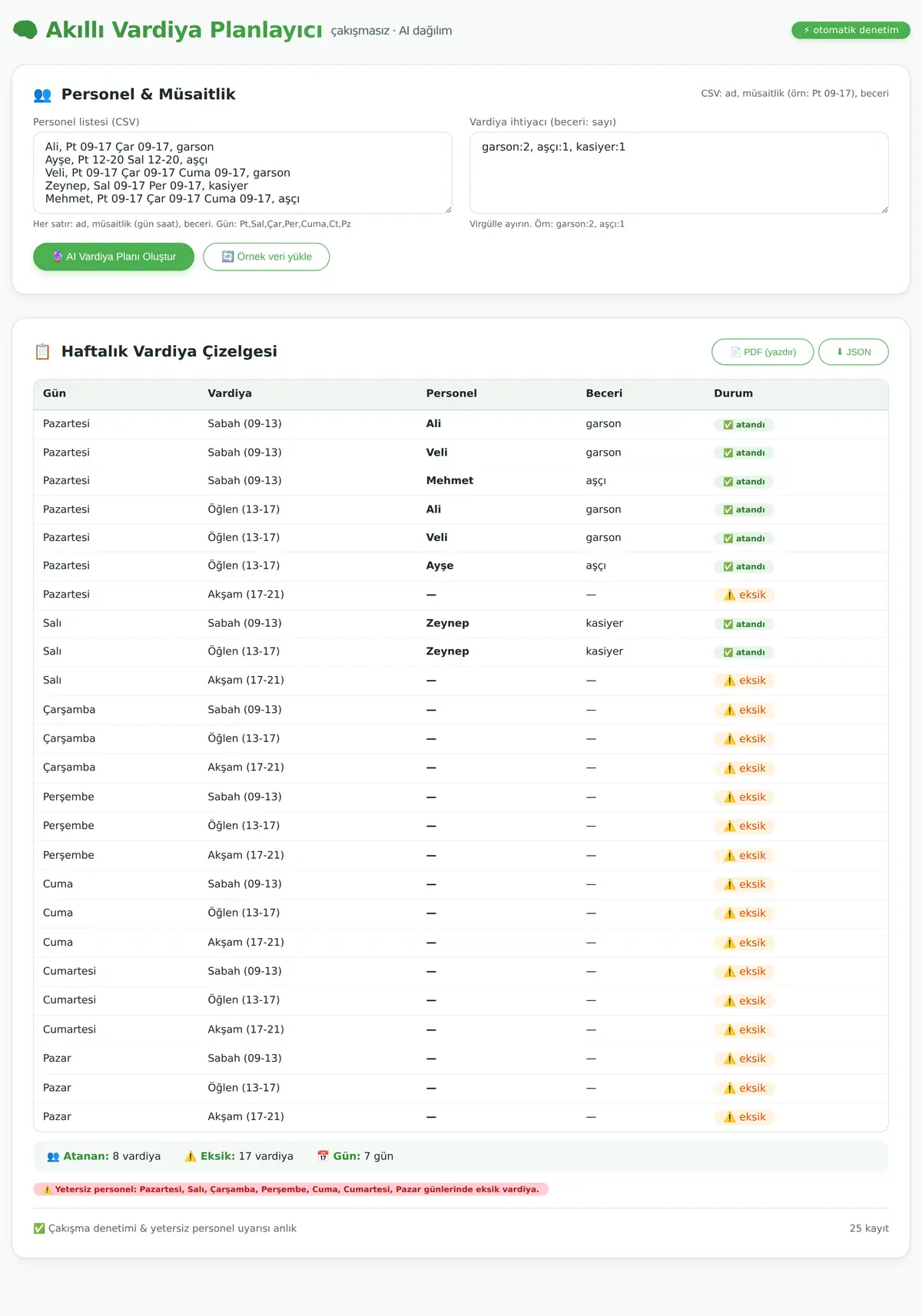Image resolution: width=922 pixels, height=1316 pixels.
Task: Click the clipboard icon beside Haftalık Vardiya Çizelgesi
Action: [42, 352]
